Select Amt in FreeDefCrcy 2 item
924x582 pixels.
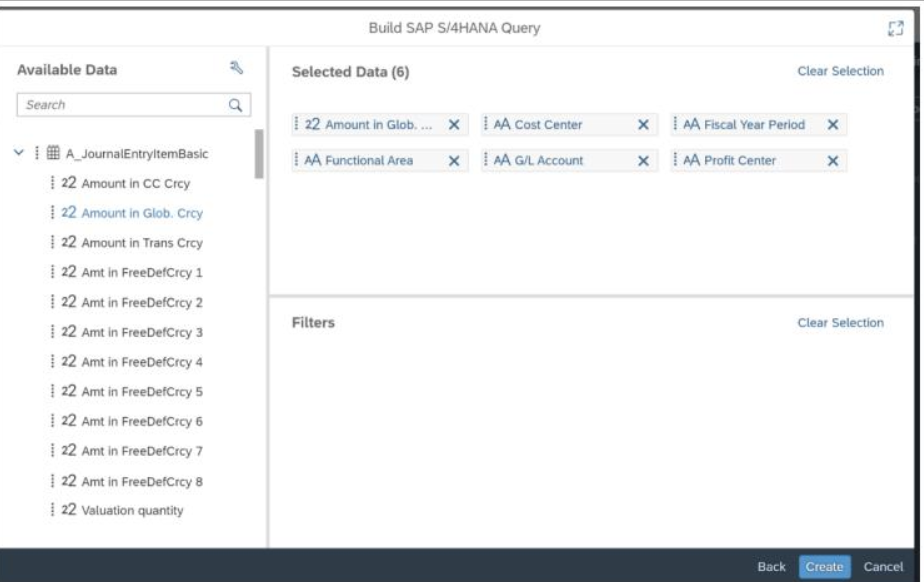(x=142, y=303)
